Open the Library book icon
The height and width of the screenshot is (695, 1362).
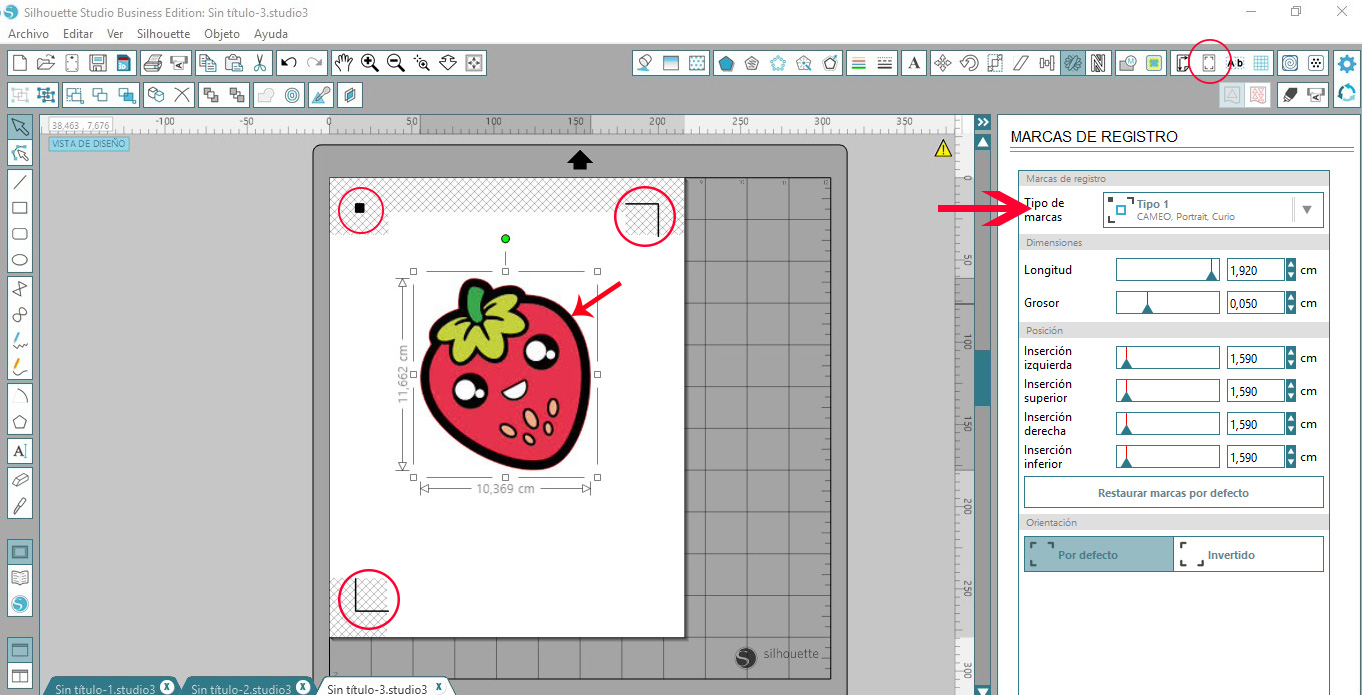click(20, 578)
